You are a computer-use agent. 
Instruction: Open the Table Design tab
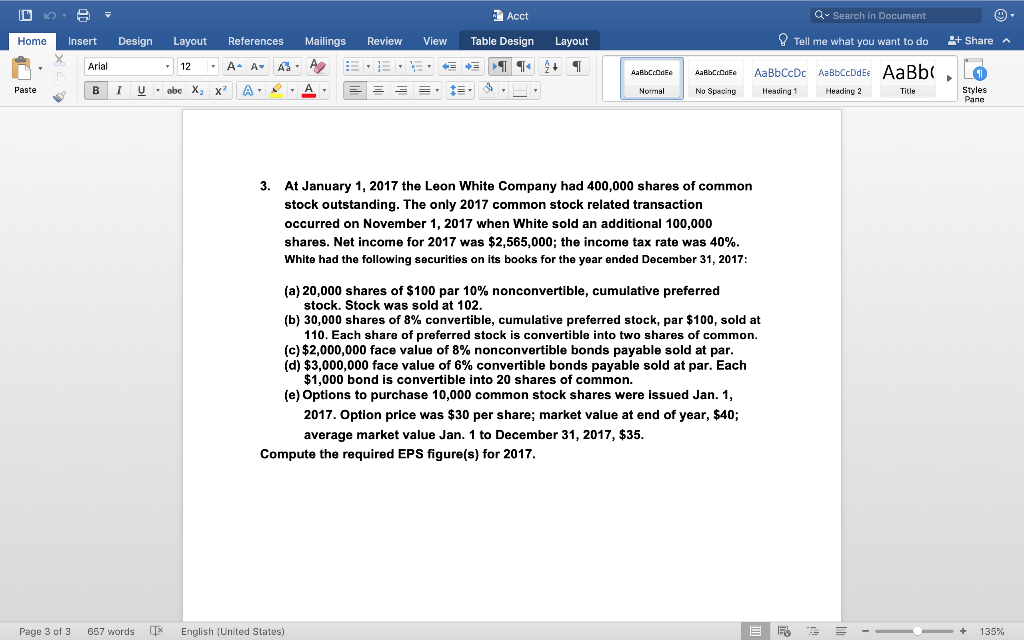(502, 41)
